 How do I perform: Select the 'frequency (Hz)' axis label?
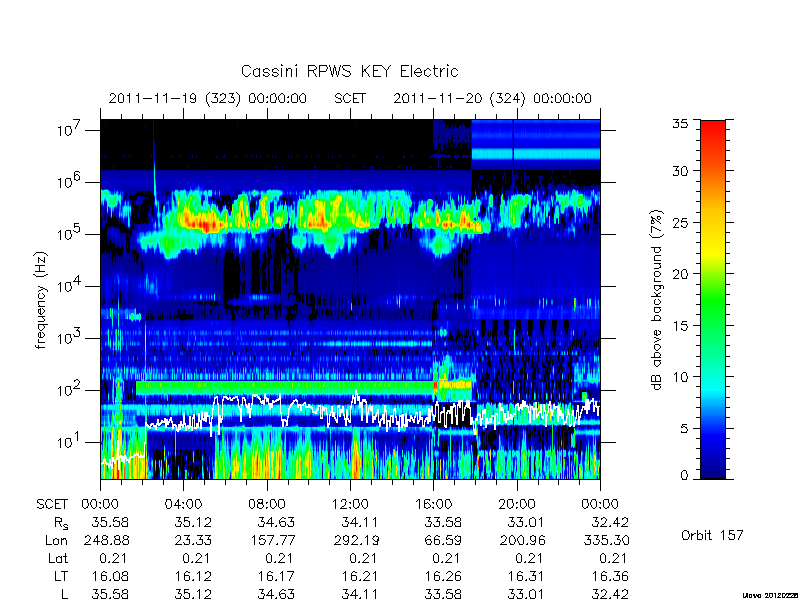[41, 300]
